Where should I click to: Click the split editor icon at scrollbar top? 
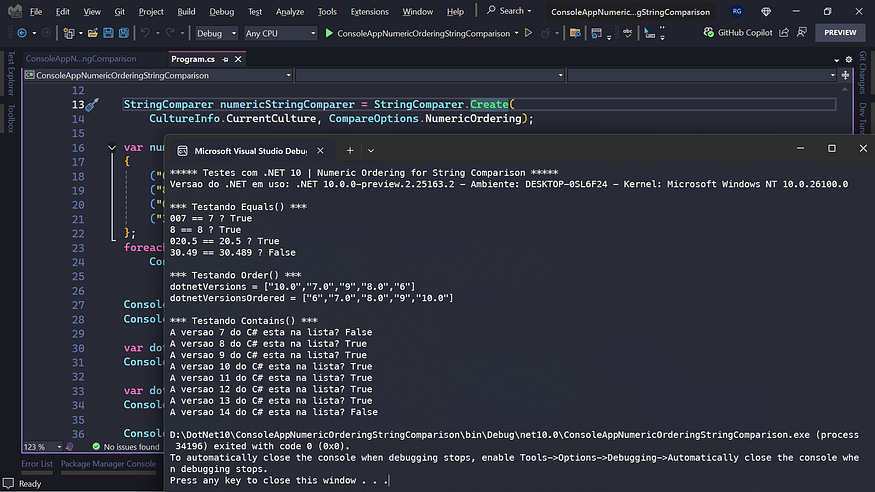tap(845, 75)
